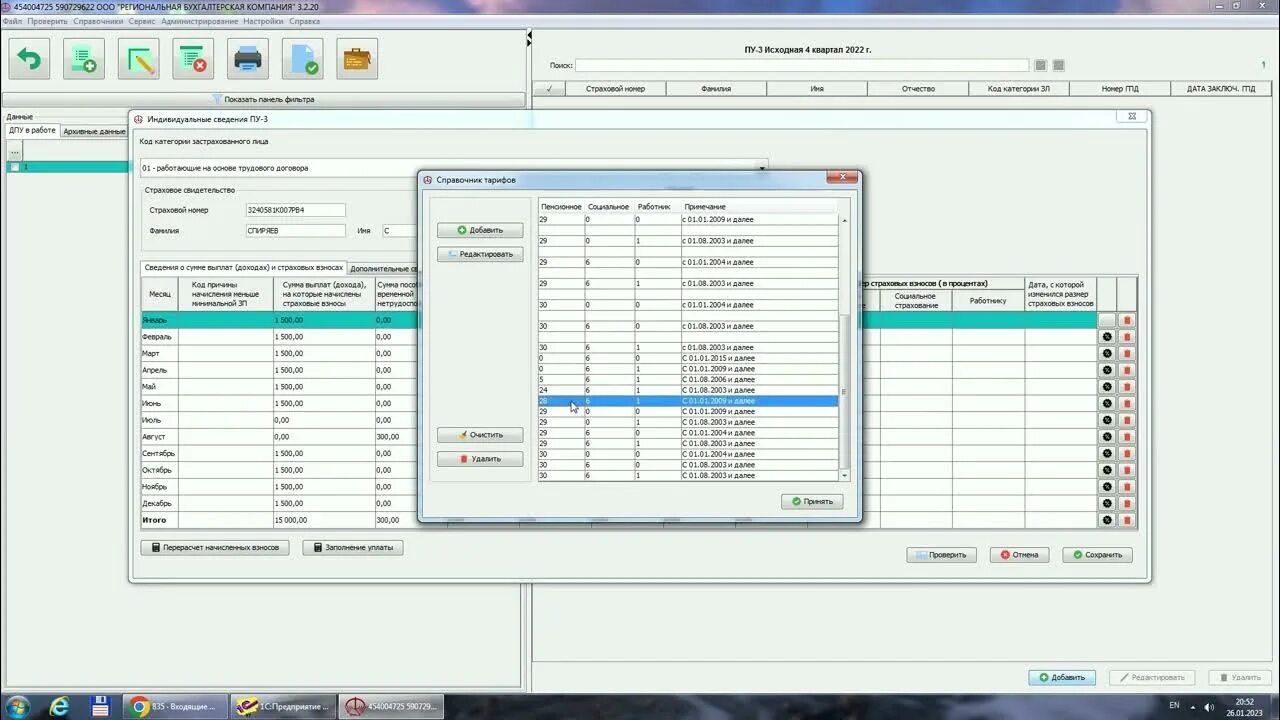Open the Файл menu
The width and height of the screenshot is (1280, 720).
tap(12, 21)
